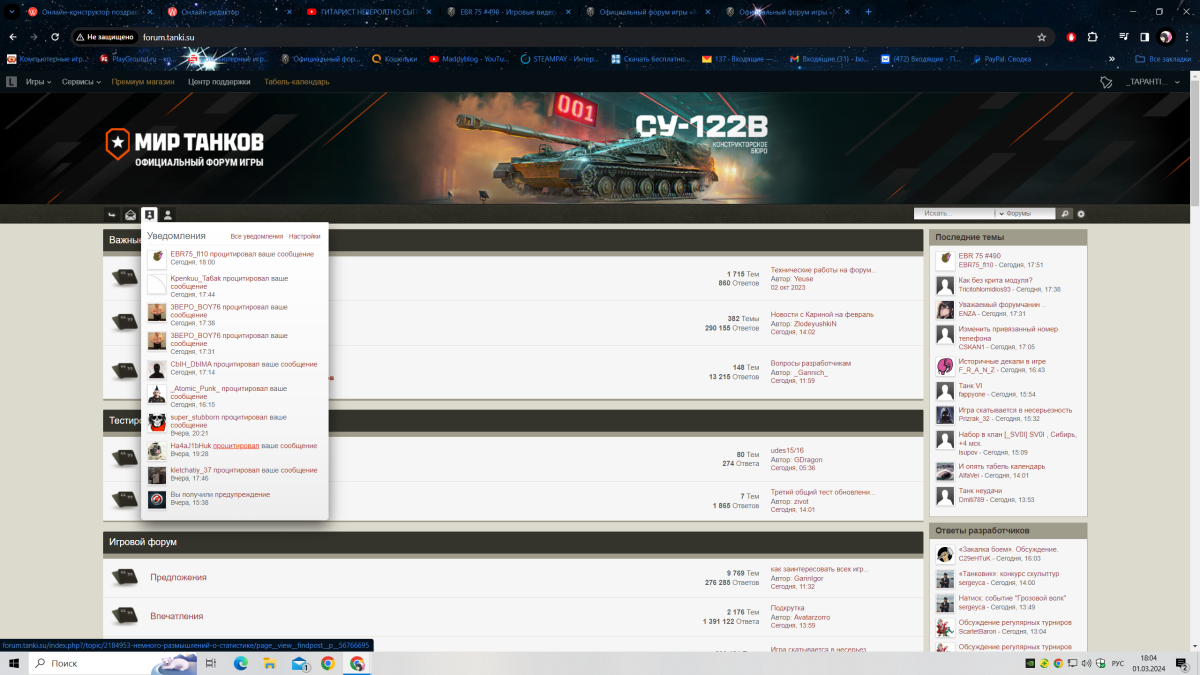The width and height of the screenshot is (1200, 675).
Task: Click the forum search field 'Искать...'
Action: 955,213
